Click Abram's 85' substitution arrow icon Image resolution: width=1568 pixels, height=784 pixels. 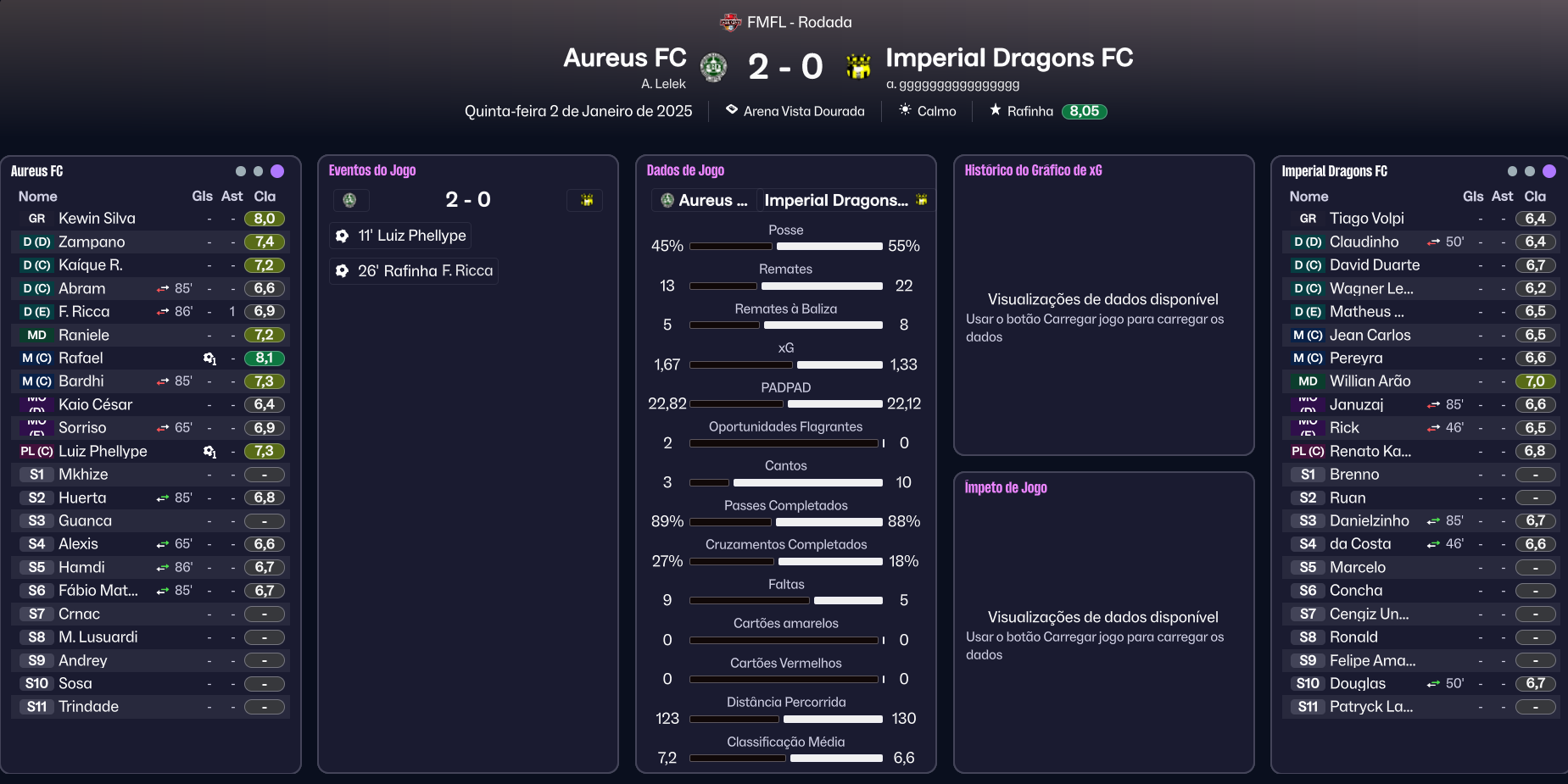163,289
